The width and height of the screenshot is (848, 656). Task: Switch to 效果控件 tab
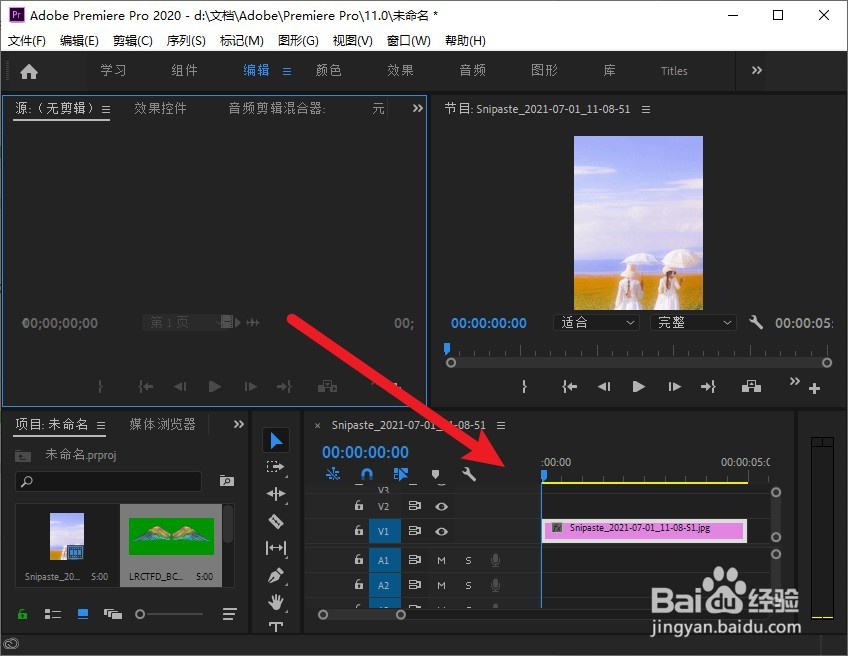(x=160, y=108)
